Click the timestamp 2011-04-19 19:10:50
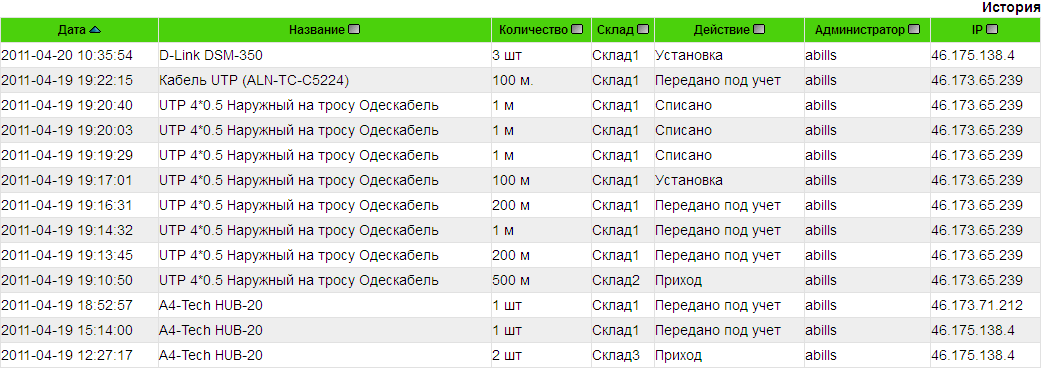The width and height of the screenshot is (1046, 368). (x=67, y=281)
